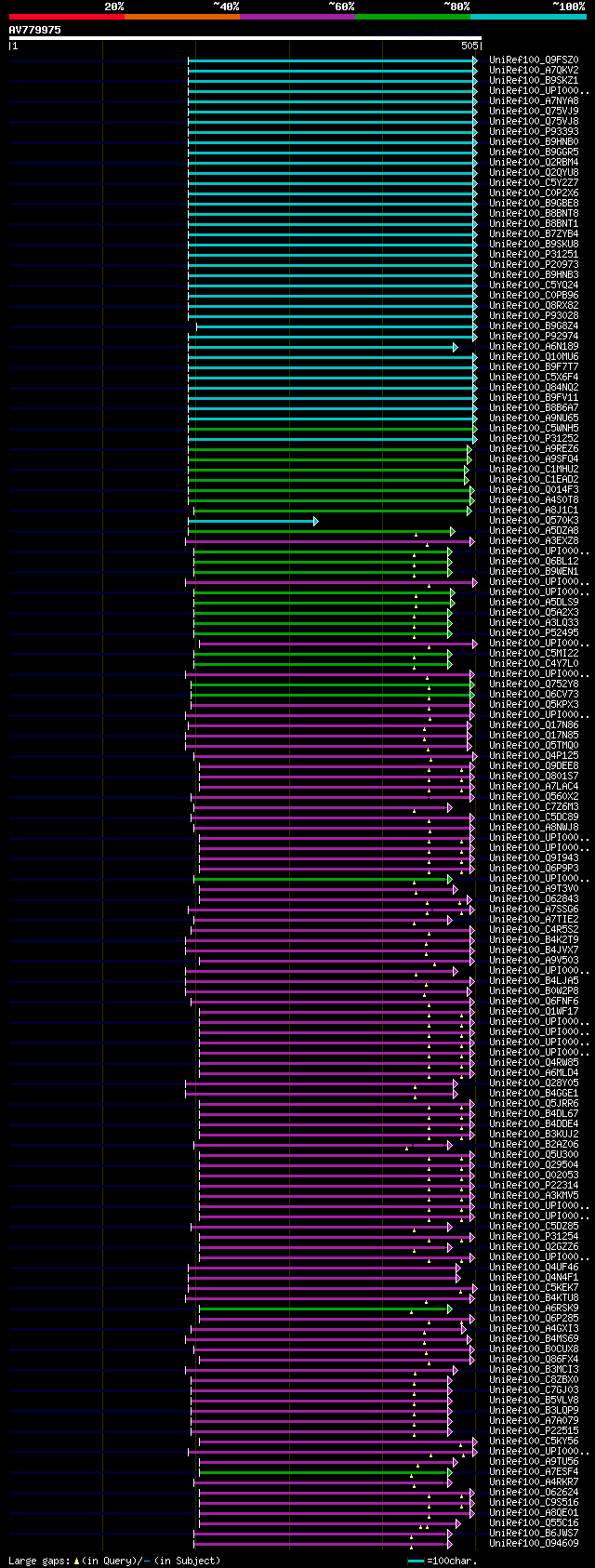The image size is (595, 1568).
Task: Click the shorter cyan bar for A6N189
Action: coord(322,347)
